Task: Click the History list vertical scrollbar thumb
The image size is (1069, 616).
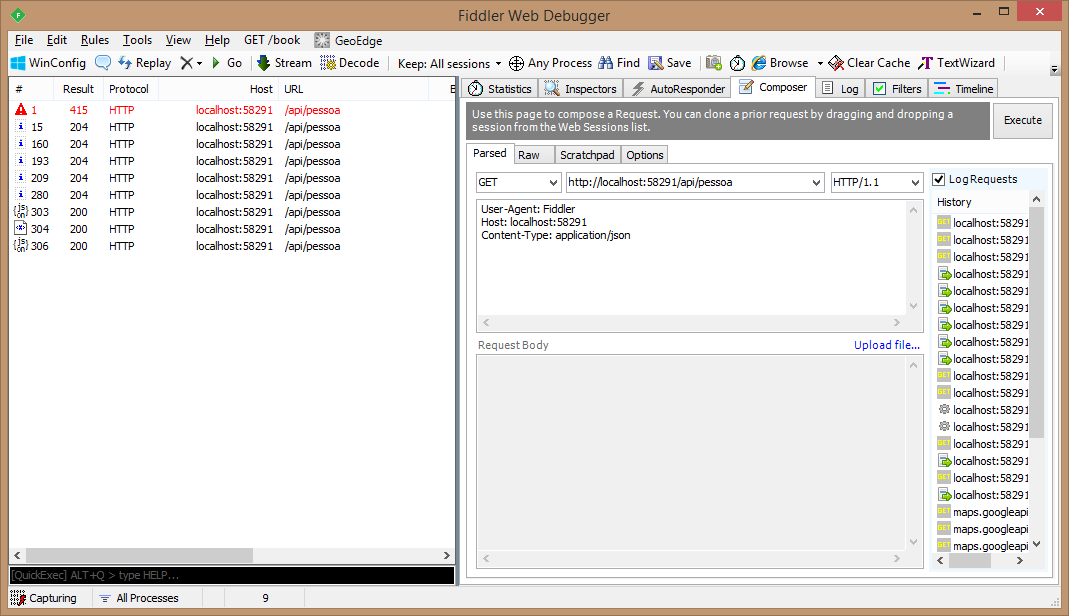Action: 1036,323
